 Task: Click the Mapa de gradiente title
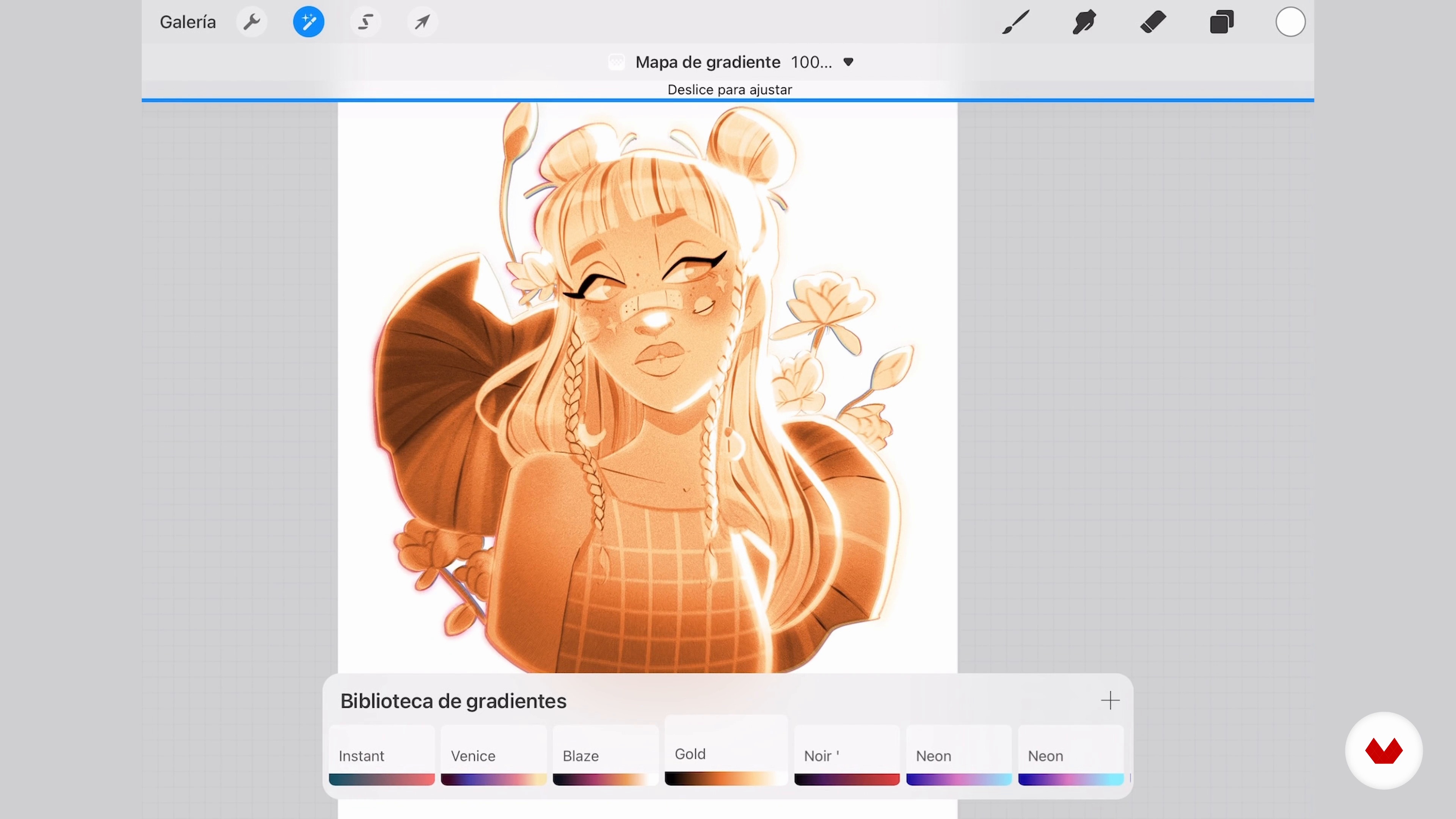708,62
